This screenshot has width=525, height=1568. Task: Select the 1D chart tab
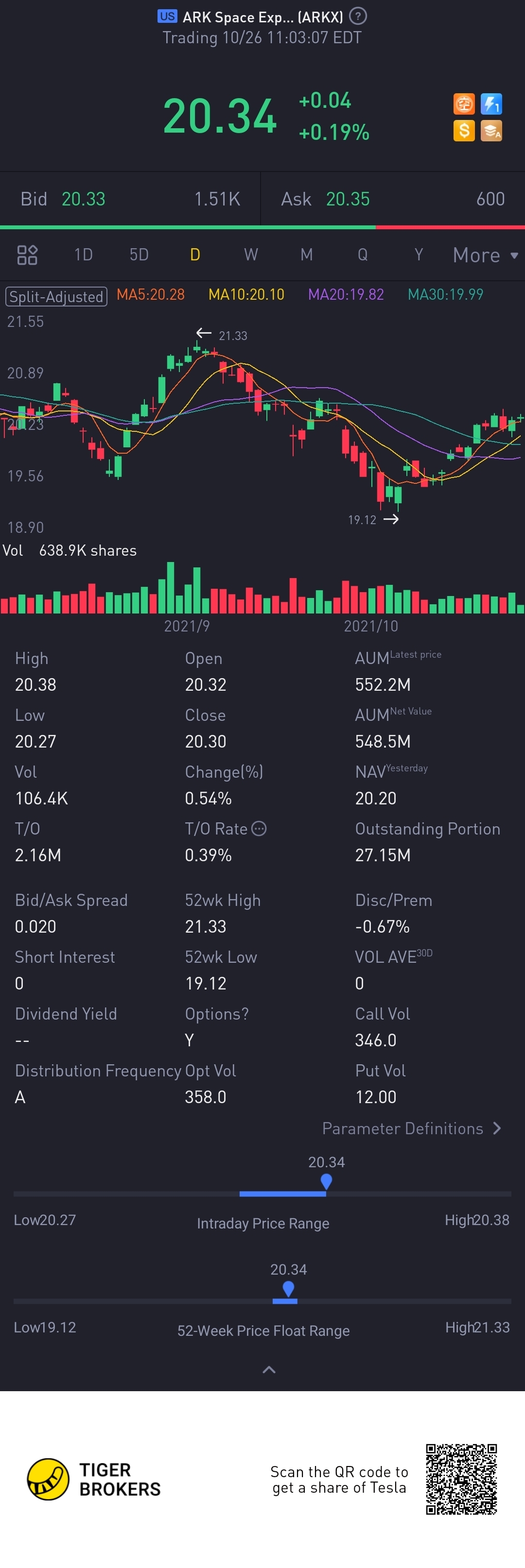pyautogui.click(x=84, y=255)
